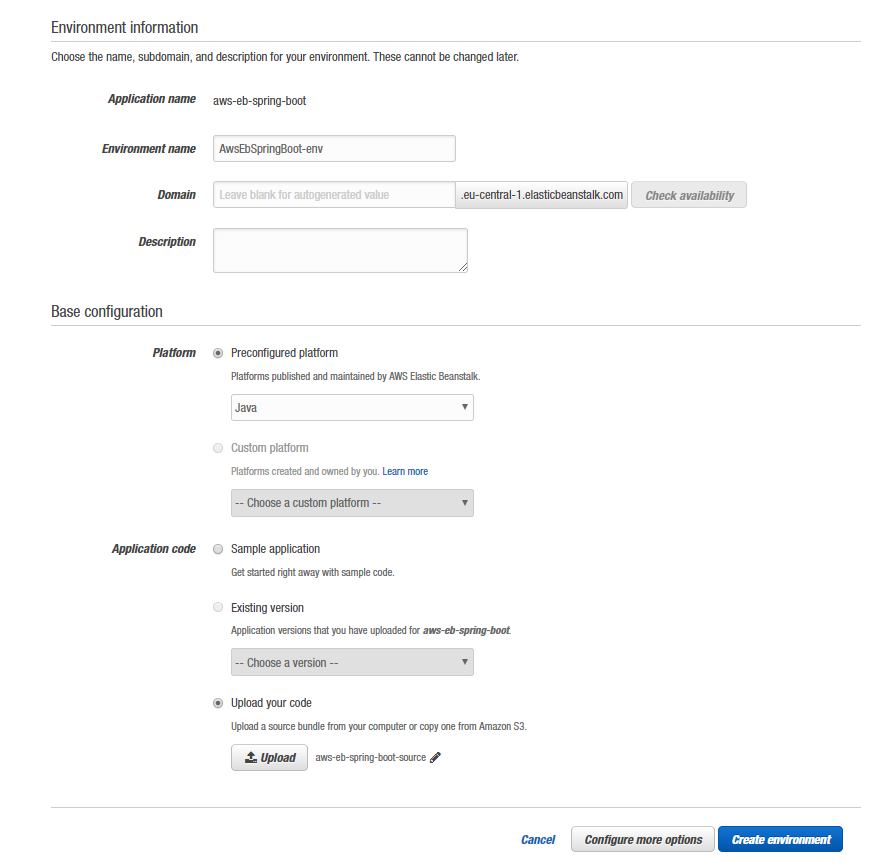Expand the Choose a version dropdown
Viewport: 879px width, 867px height.
[x=352, y=662]
